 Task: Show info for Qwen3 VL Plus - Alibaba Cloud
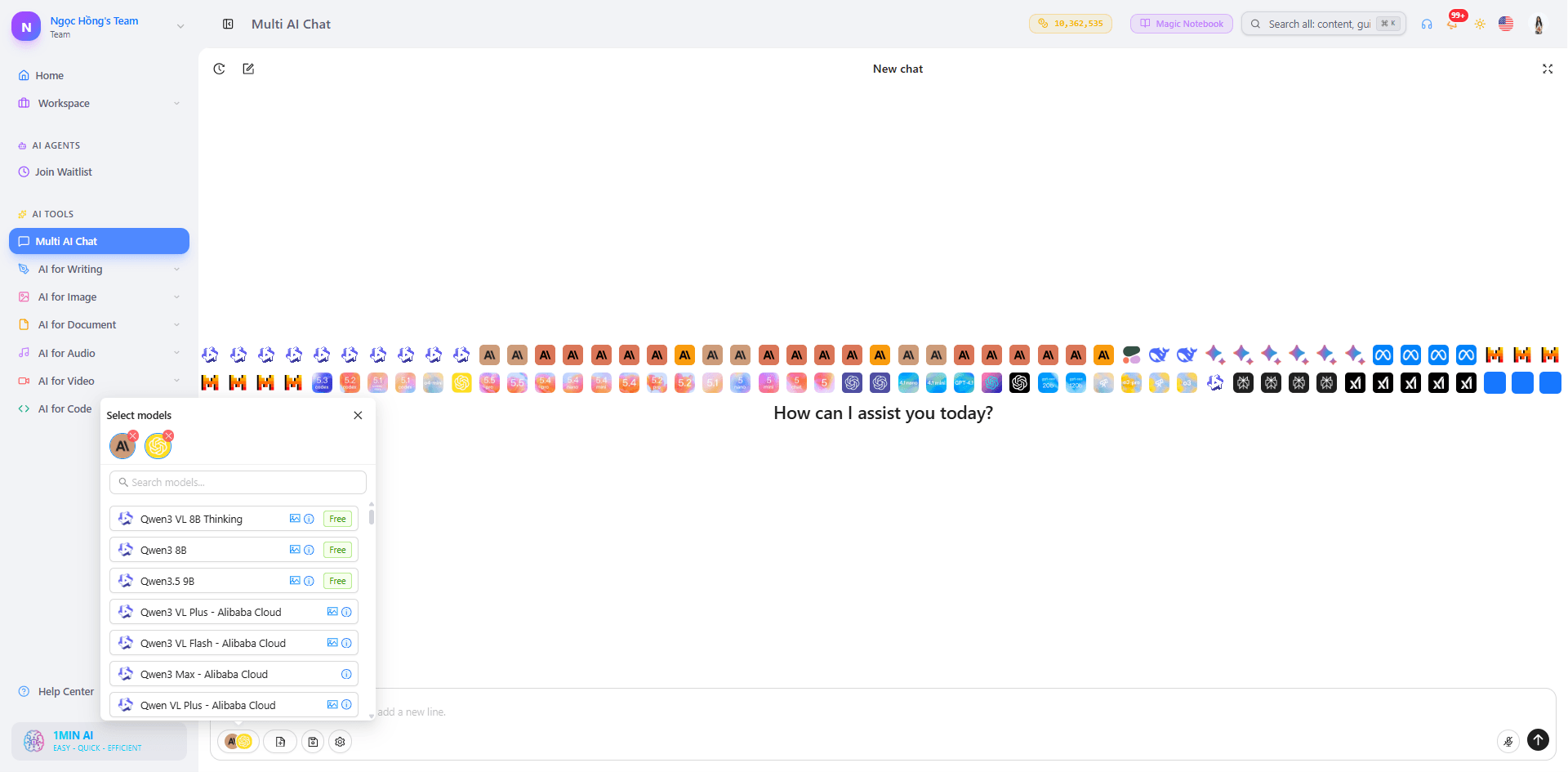pos(346,612)
